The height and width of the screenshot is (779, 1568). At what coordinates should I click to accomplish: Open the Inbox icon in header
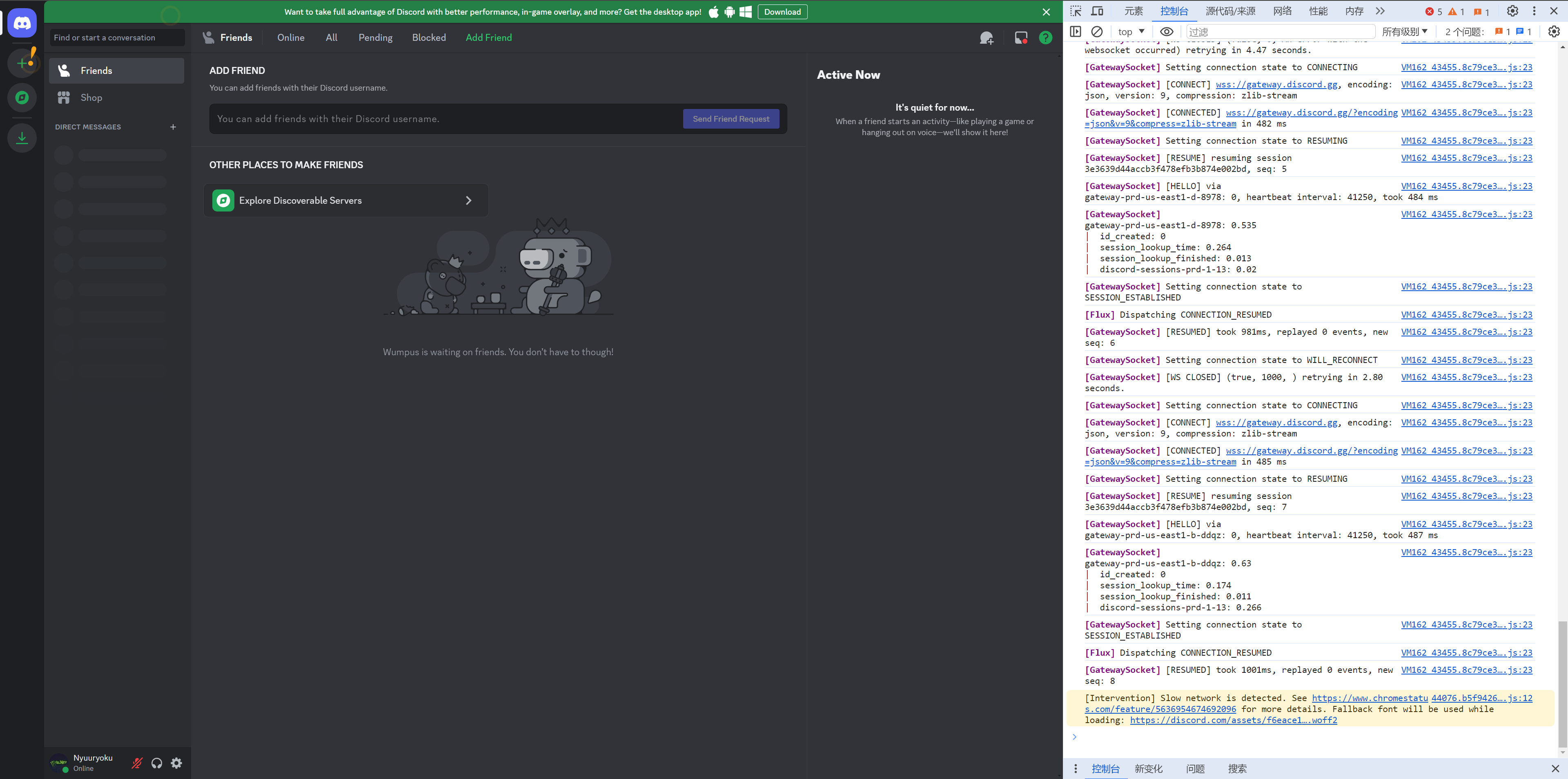tap(1021, 38)
